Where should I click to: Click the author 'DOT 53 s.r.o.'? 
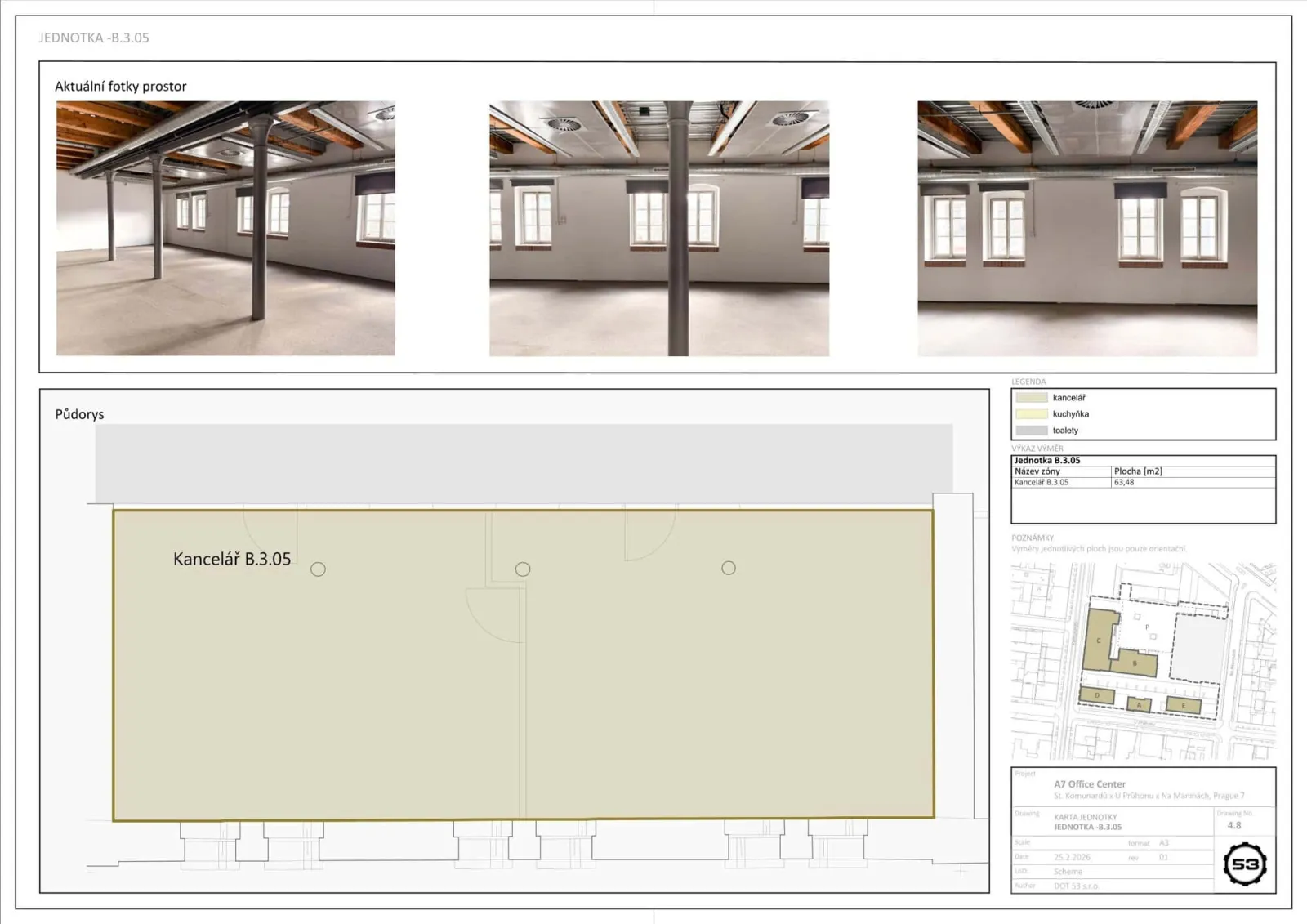1076,886
